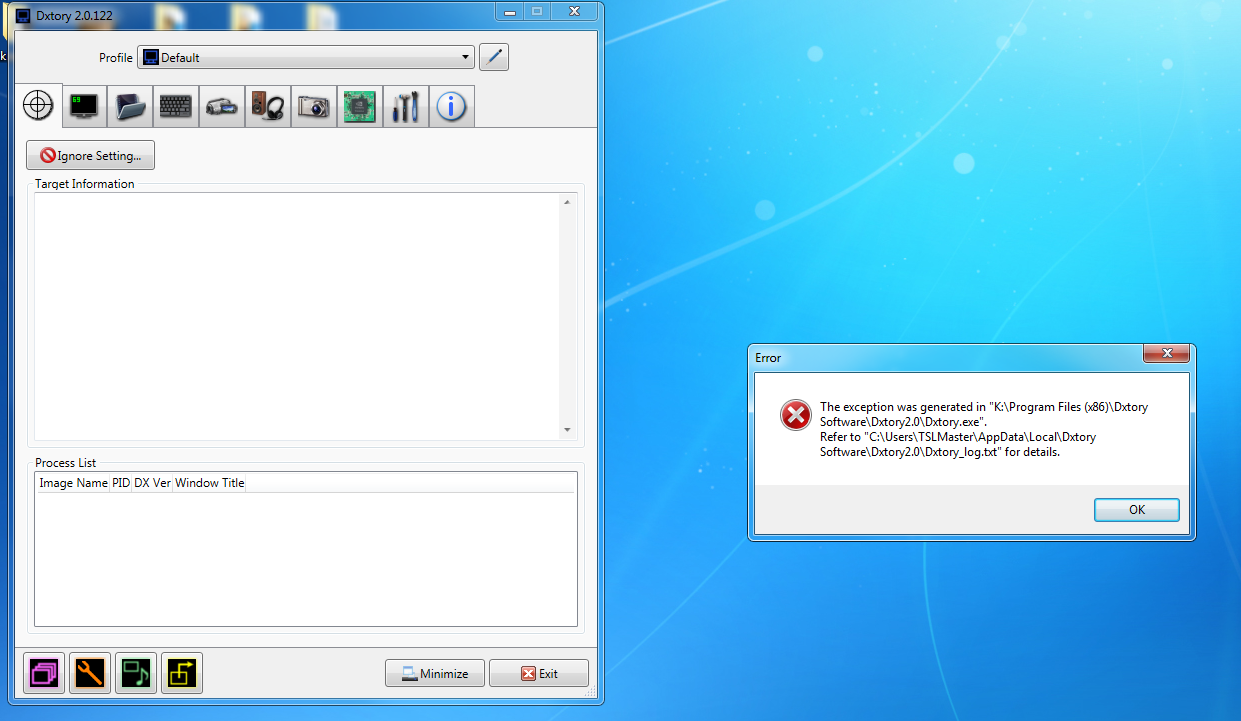1241x721 pixels.
Task: Click the Window Title column header
Action: coord(210,483)
